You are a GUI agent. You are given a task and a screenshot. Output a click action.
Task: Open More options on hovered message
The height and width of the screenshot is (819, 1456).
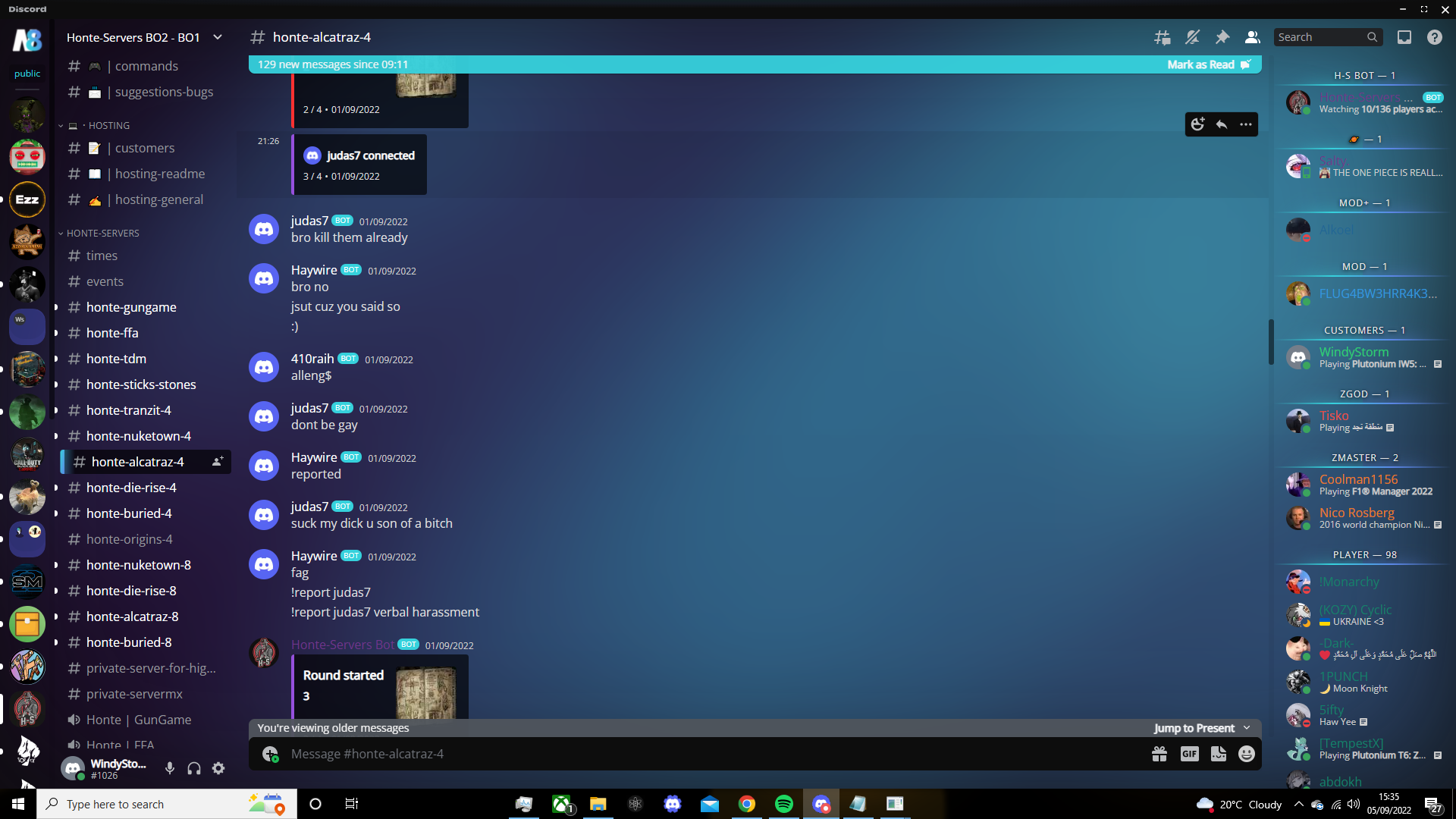click(x=1246, y=124)
